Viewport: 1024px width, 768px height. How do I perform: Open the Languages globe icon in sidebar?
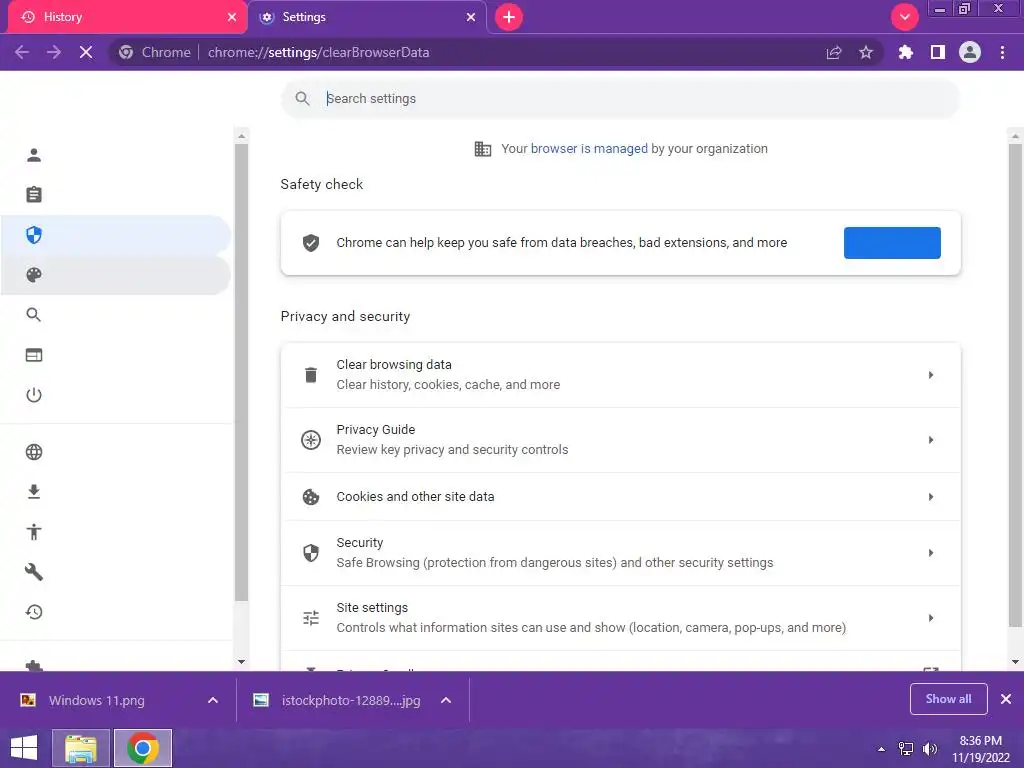click(x=34, y=452)
